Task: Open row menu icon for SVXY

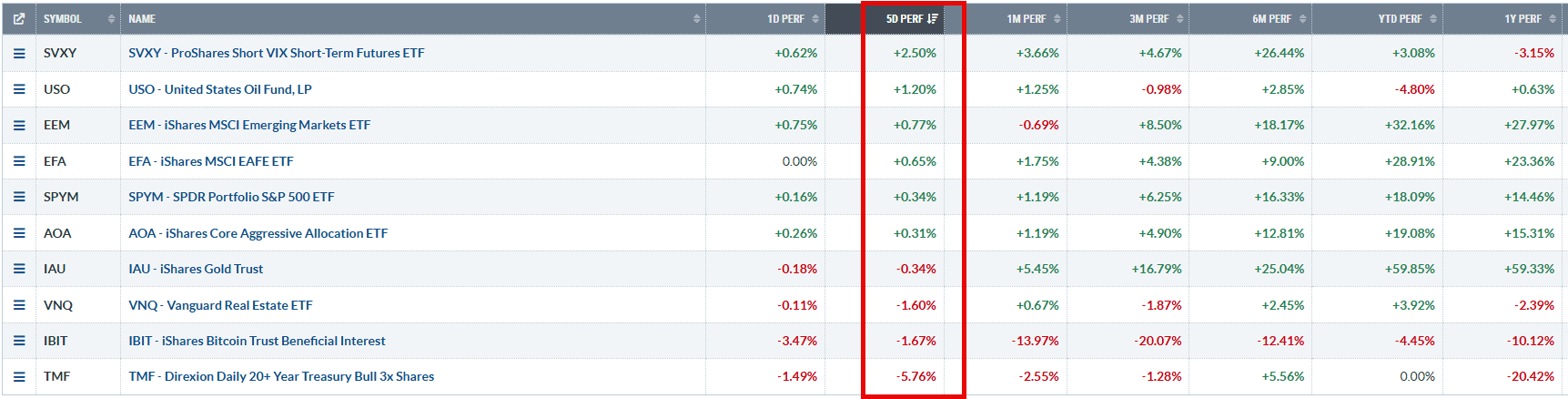Action: 19,54
